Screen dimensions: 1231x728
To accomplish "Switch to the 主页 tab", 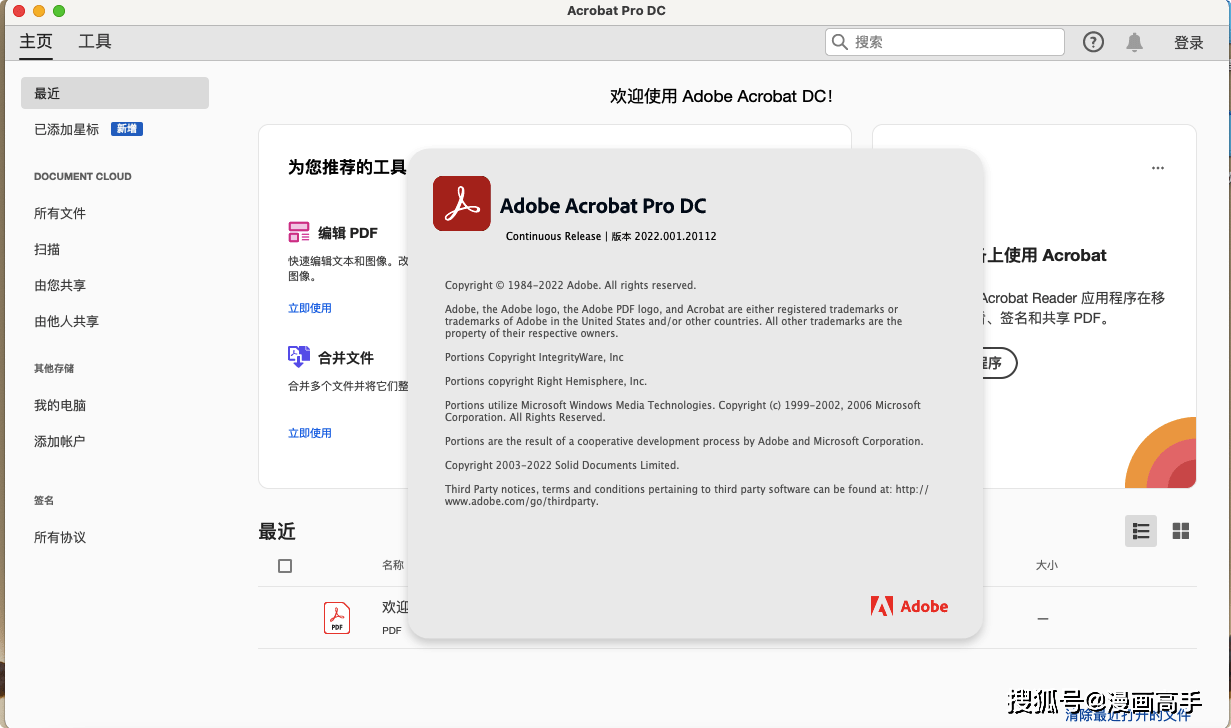I will tap(36, 42).
